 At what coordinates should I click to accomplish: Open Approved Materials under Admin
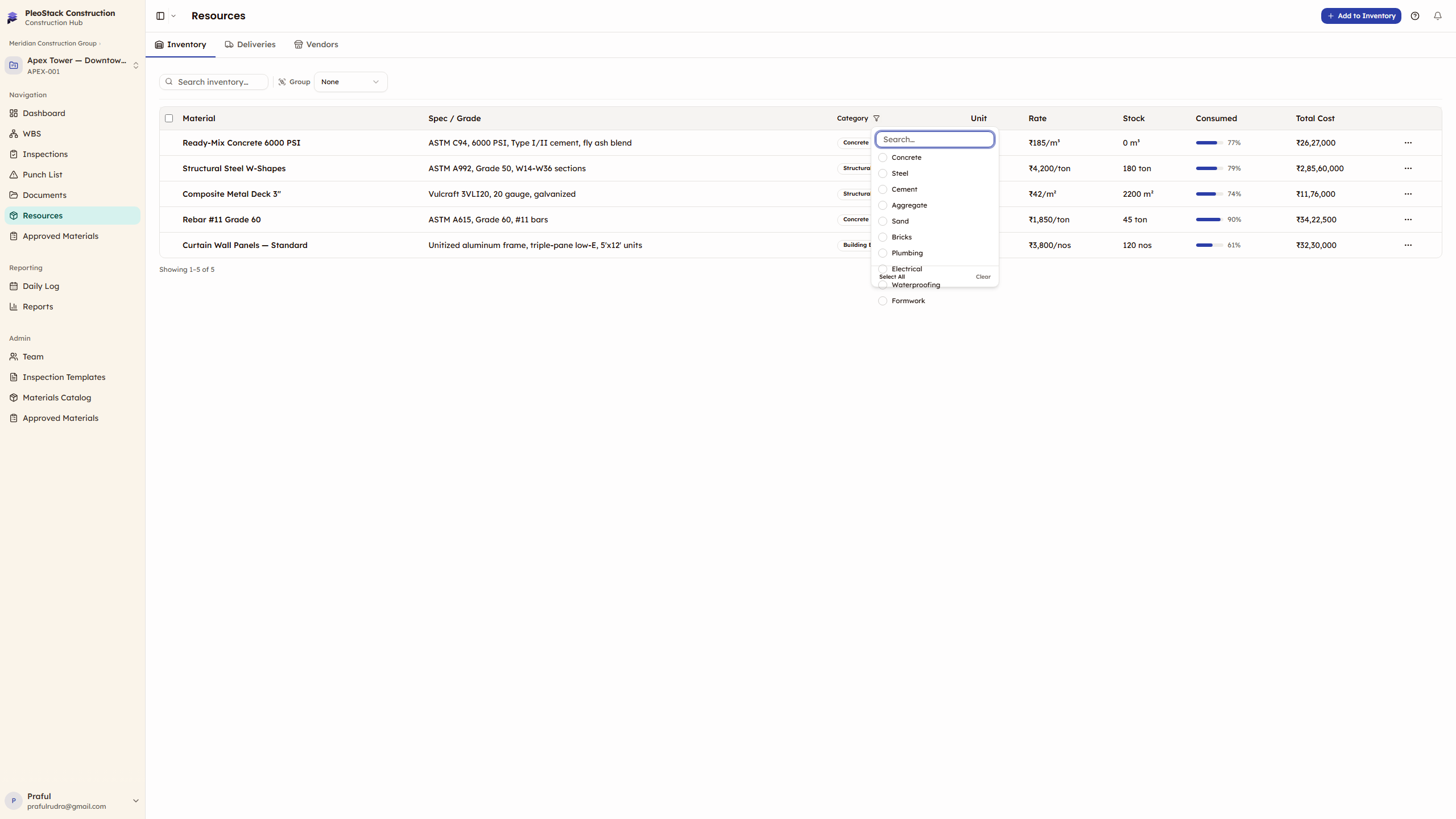(72, 418)
